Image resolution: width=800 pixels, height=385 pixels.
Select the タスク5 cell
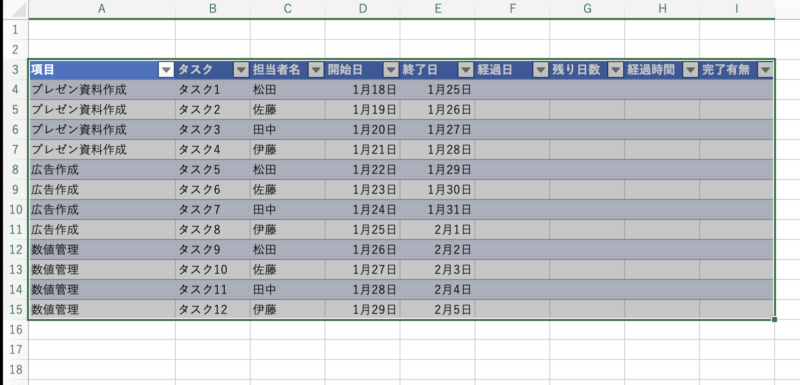click(213, 169)
